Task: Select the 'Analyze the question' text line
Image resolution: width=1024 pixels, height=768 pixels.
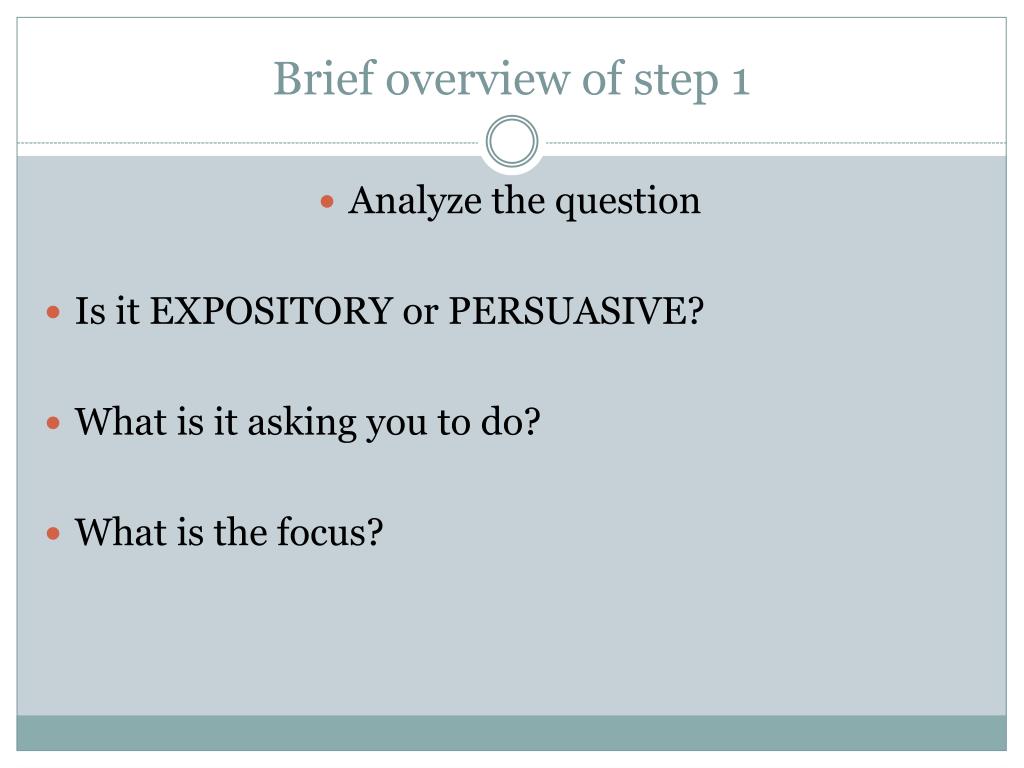Action: coord(524,201)
